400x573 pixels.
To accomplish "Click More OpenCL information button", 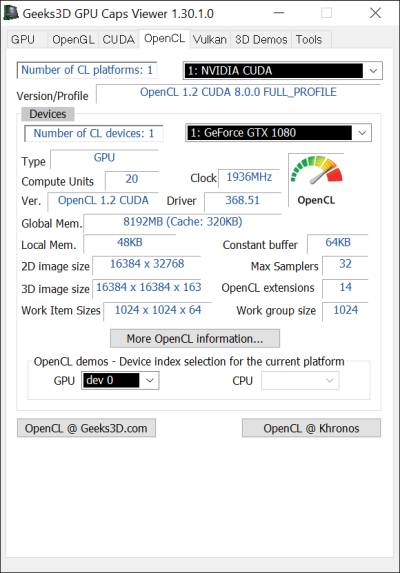I will pyautogui.click(x=195, y=339).
